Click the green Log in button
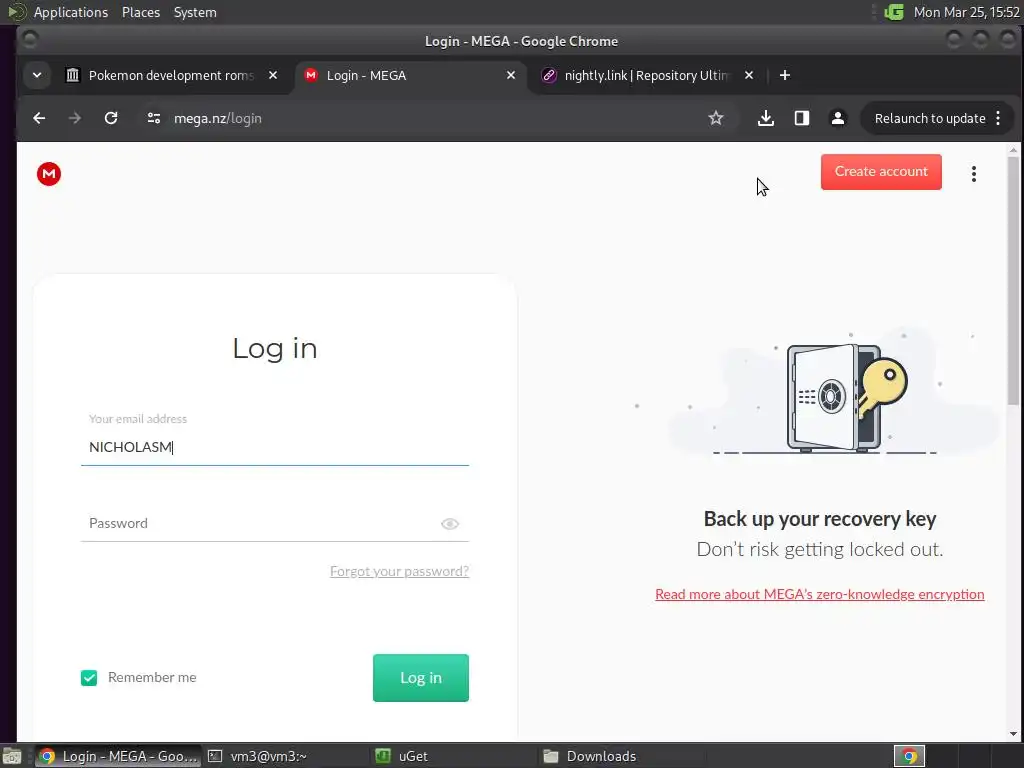The height and width of the screenshot is (768, 1024). 421,678
